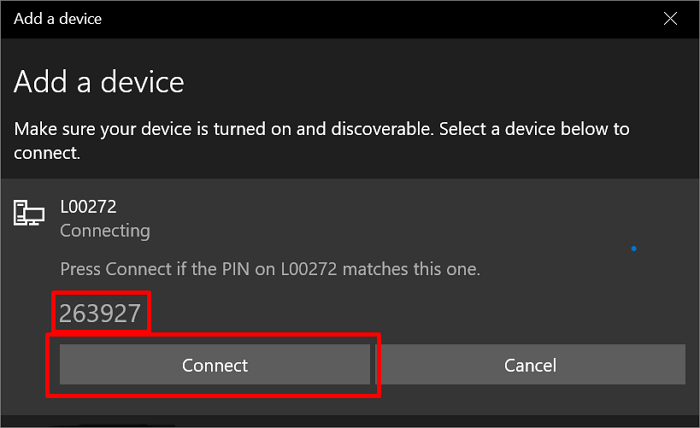Click the PIN code 263927
The image size is (700, 428).
tap(100, 313)
